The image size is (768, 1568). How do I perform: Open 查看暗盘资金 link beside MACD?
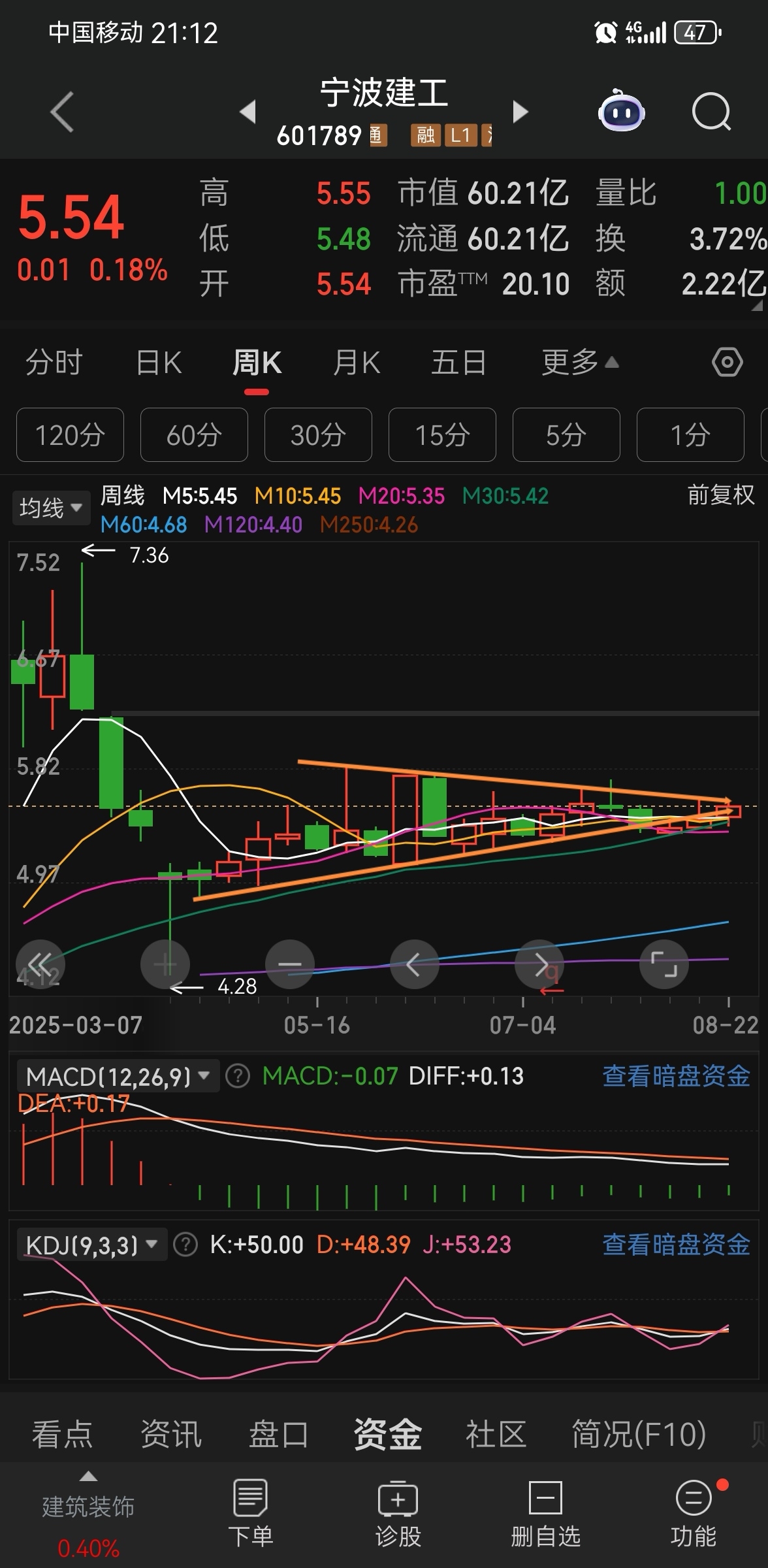(x=676, y=1075)
